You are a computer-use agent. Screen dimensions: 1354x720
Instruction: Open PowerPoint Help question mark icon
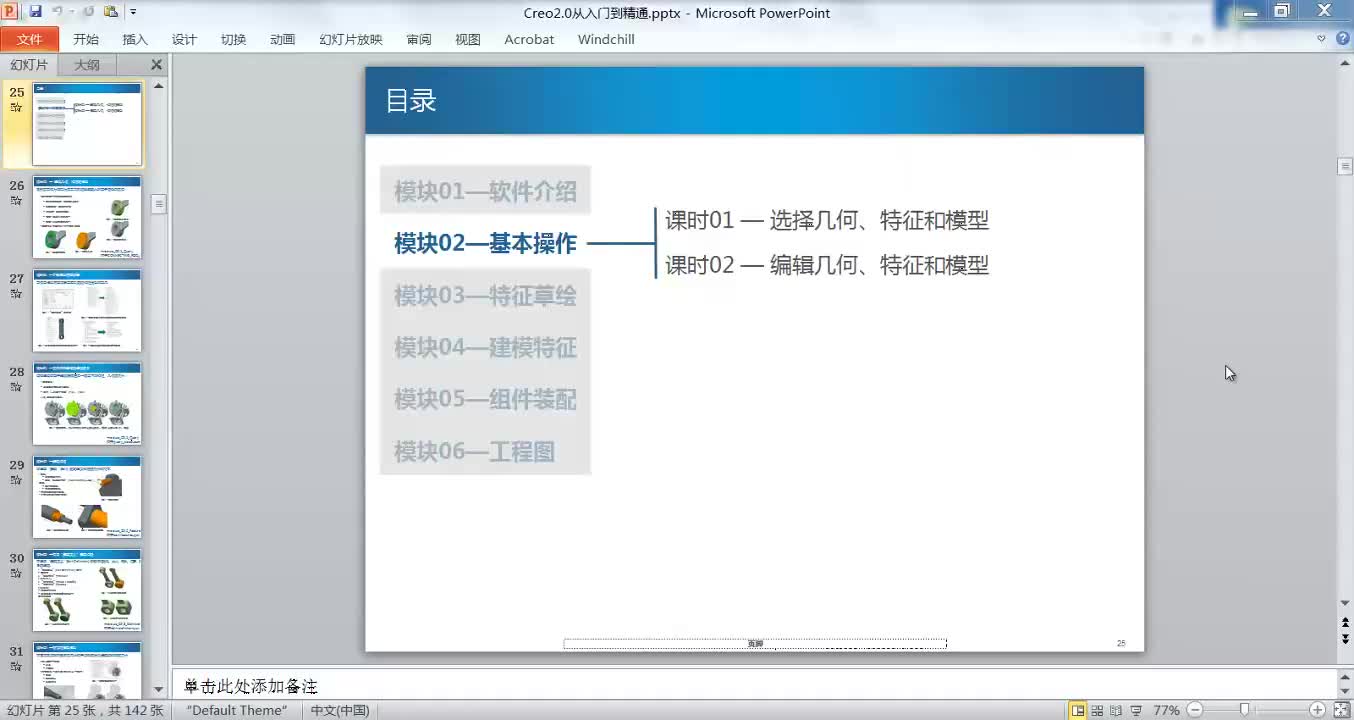1342,39
